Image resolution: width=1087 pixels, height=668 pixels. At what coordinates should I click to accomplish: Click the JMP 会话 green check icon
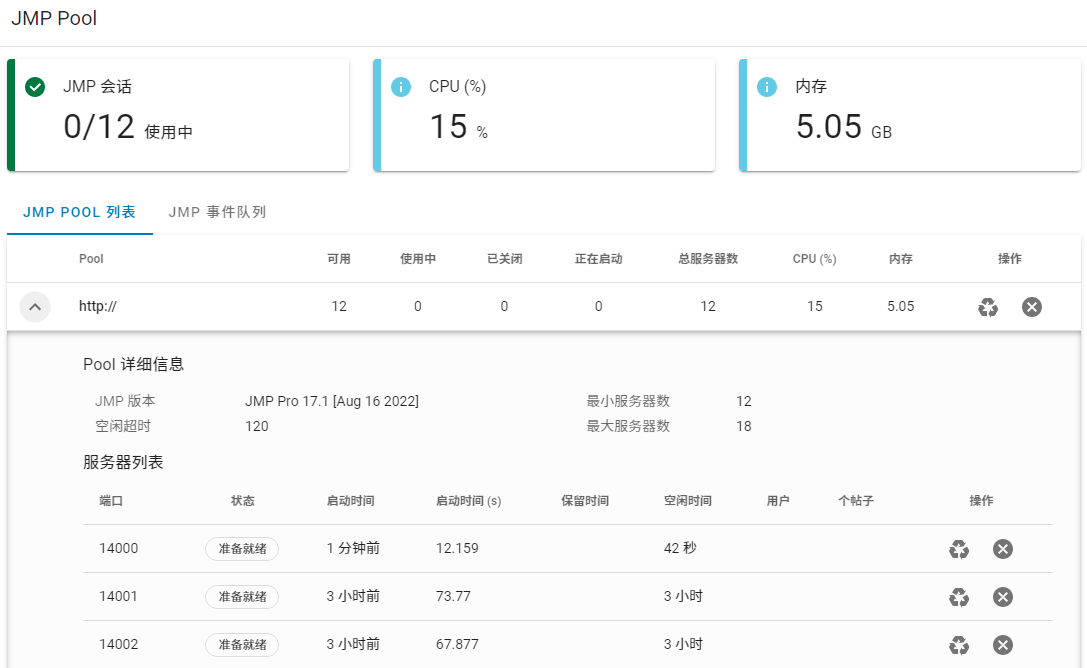[x=35, y=87]
